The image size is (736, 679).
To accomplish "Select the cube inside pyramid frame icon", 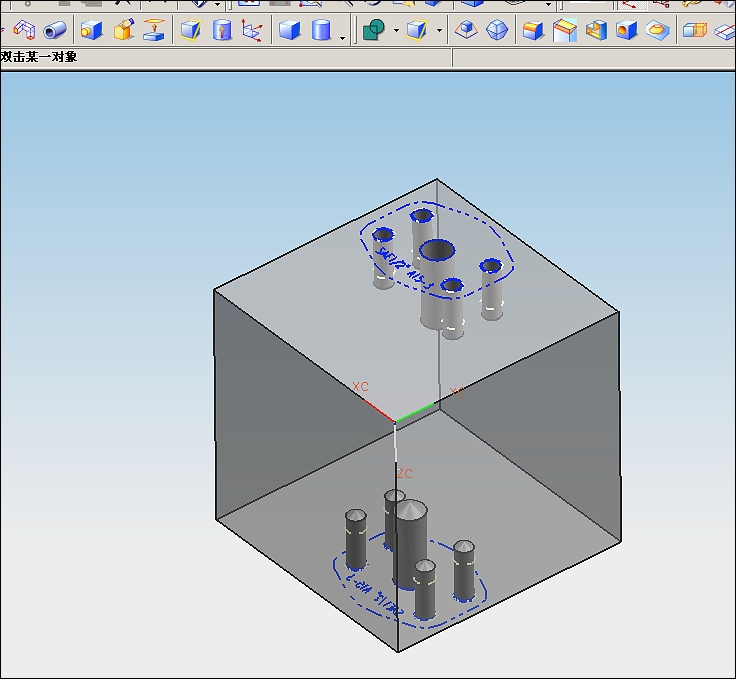I will click(x=466, y=31).
